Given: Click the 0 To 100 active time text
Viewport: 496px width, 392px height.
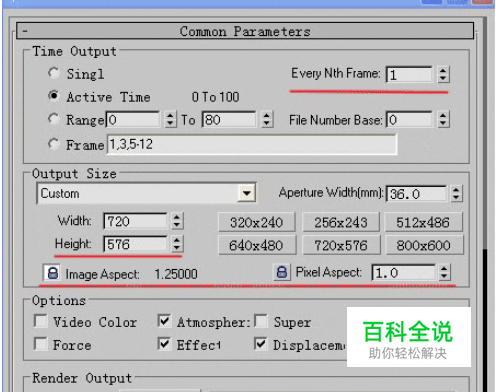Looking at the screenshot, I should click(215, 97).
